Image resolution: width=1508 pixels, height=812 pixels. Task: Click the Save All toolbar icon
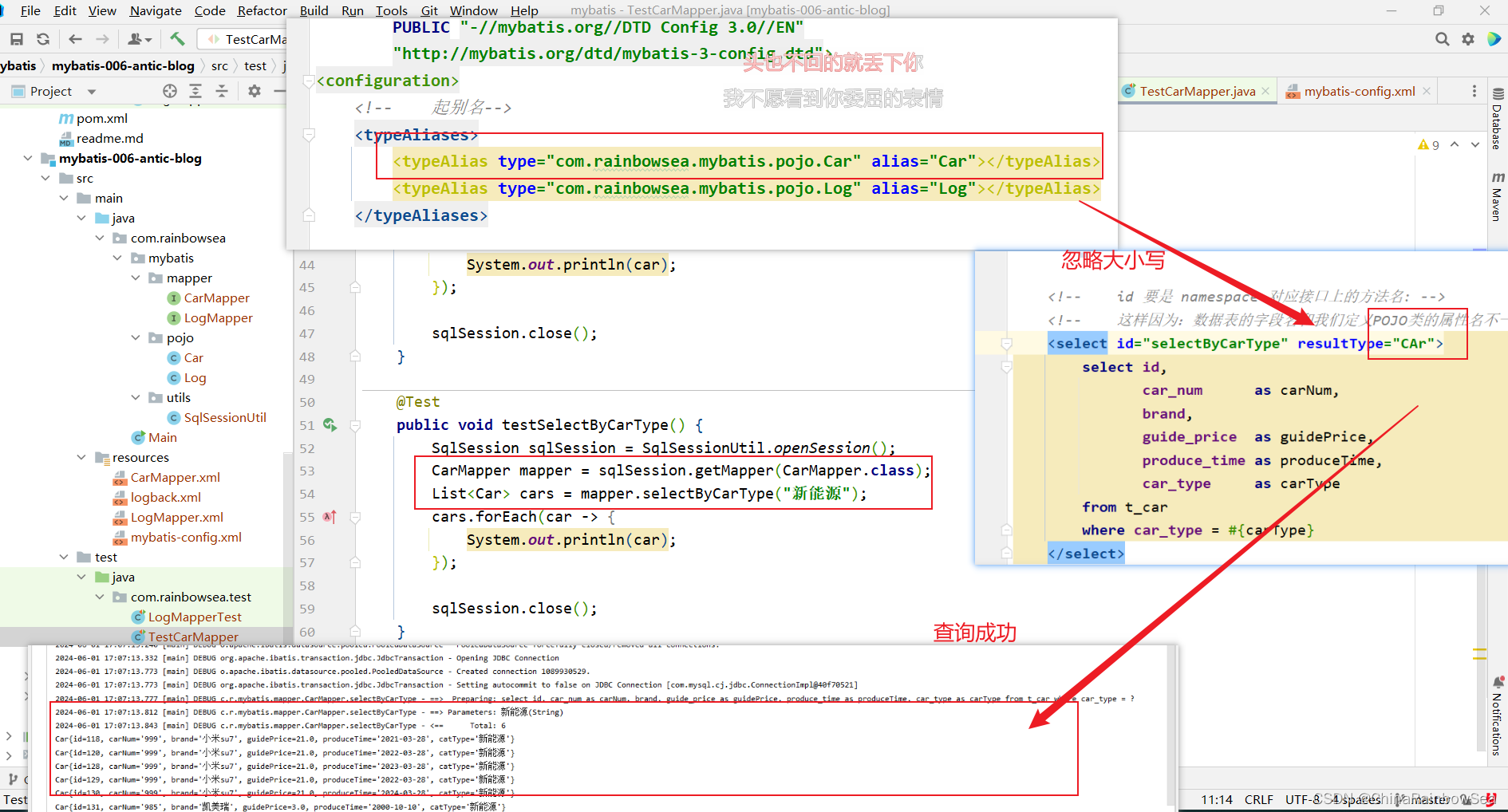tap(17, 39)
